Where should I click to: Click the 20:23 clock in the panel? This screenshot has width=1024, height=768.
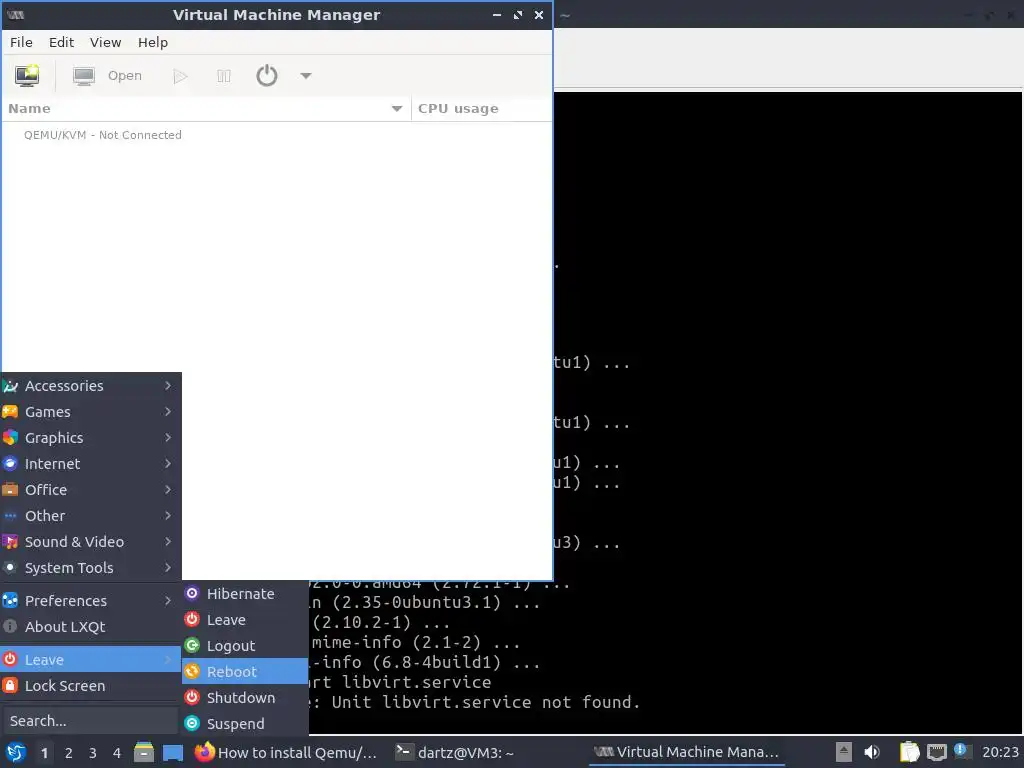coord(1000,752)
